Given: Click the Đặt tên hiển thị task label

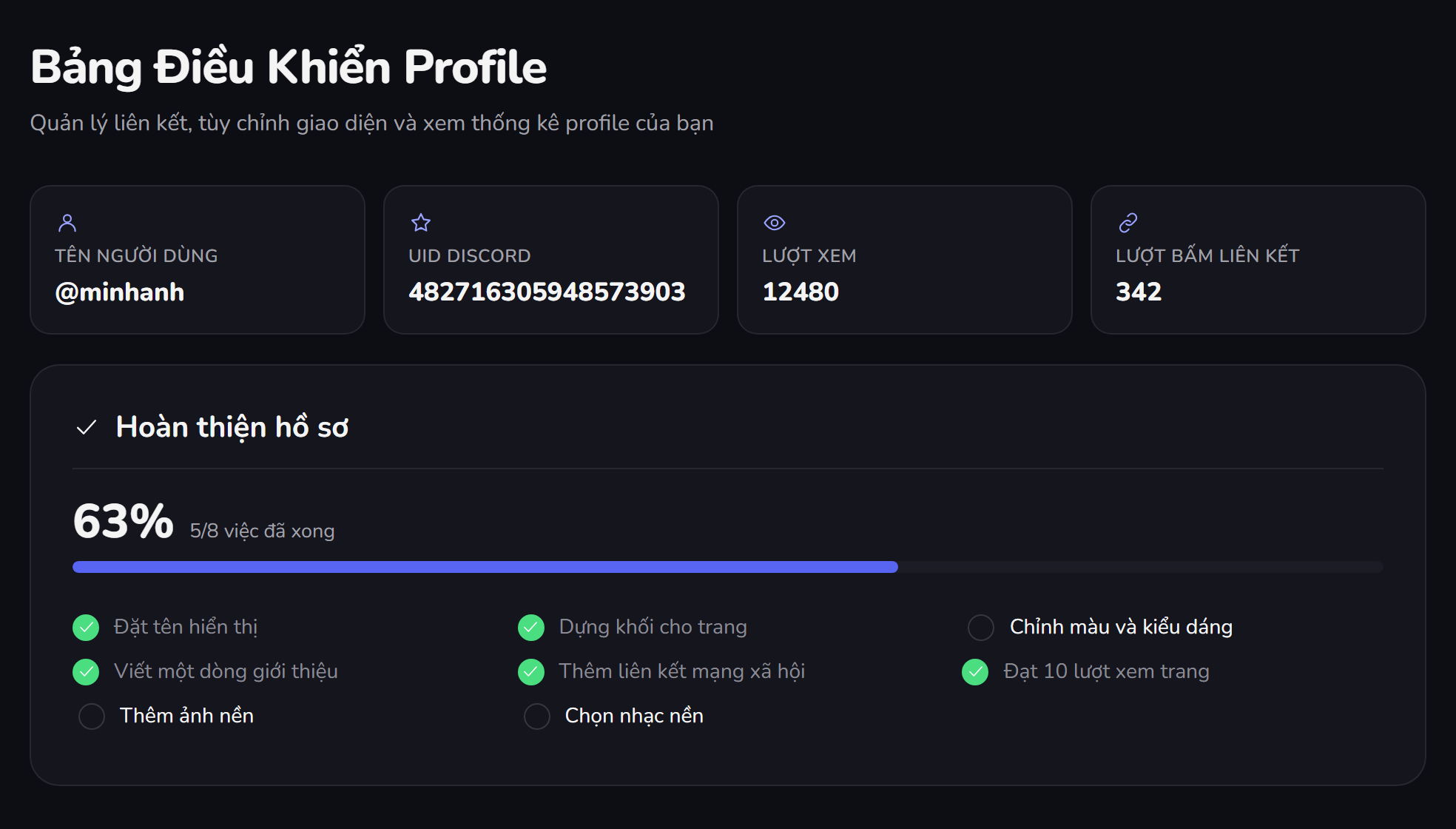Looking at the screenshot, I should coord(186,627).
